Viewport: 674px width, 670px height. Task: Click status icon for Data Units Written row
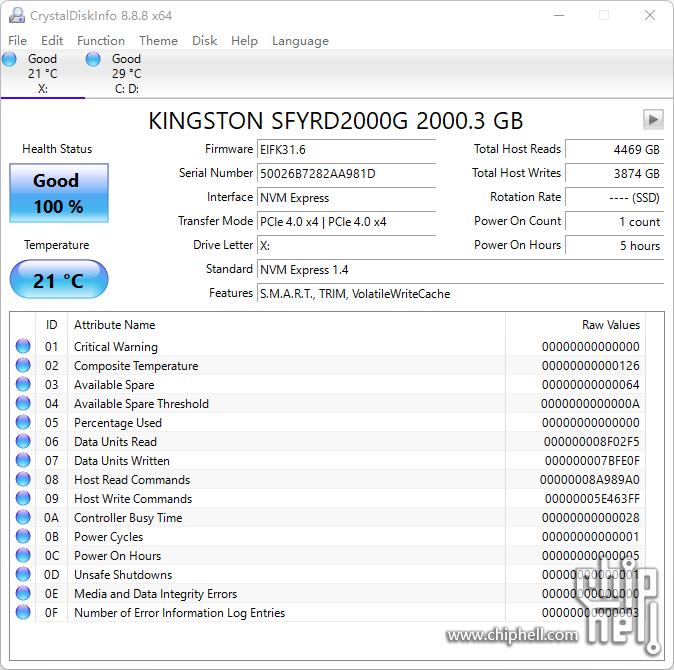23,460
